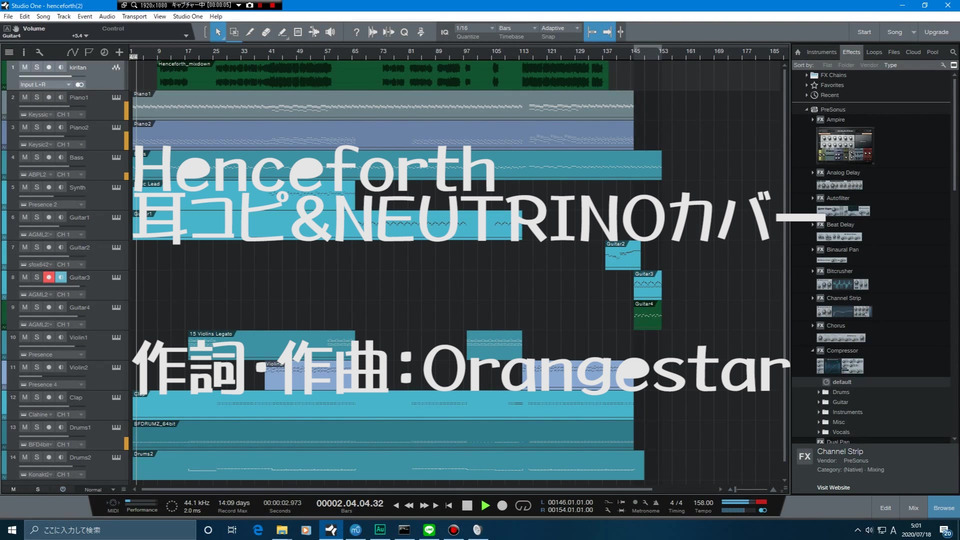Screen dimensions: 960x540
Task: Collapse the Compressor presets list
Action: (813, 351)
